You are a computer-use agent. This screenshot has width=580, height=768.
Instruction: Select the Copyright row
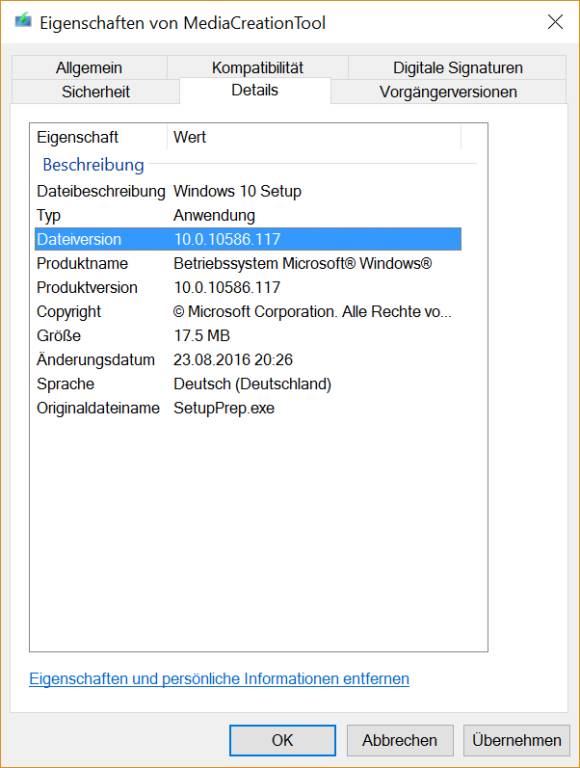coord(248,312)
